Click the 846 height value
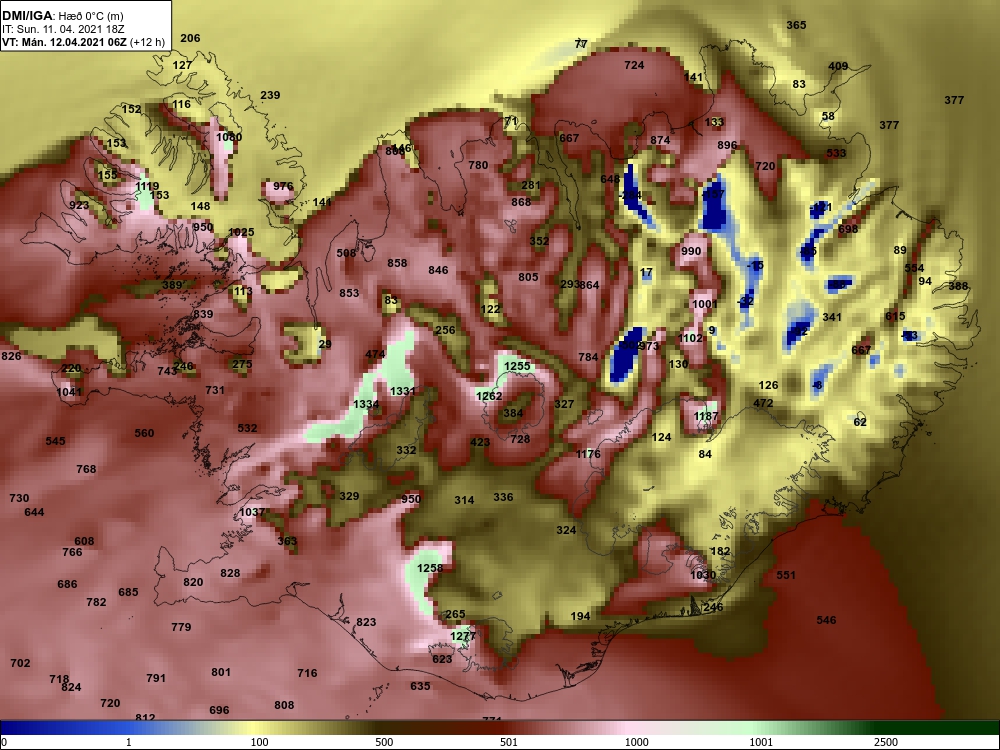Viewport: 1000px width, 750px height. [438, 270]
